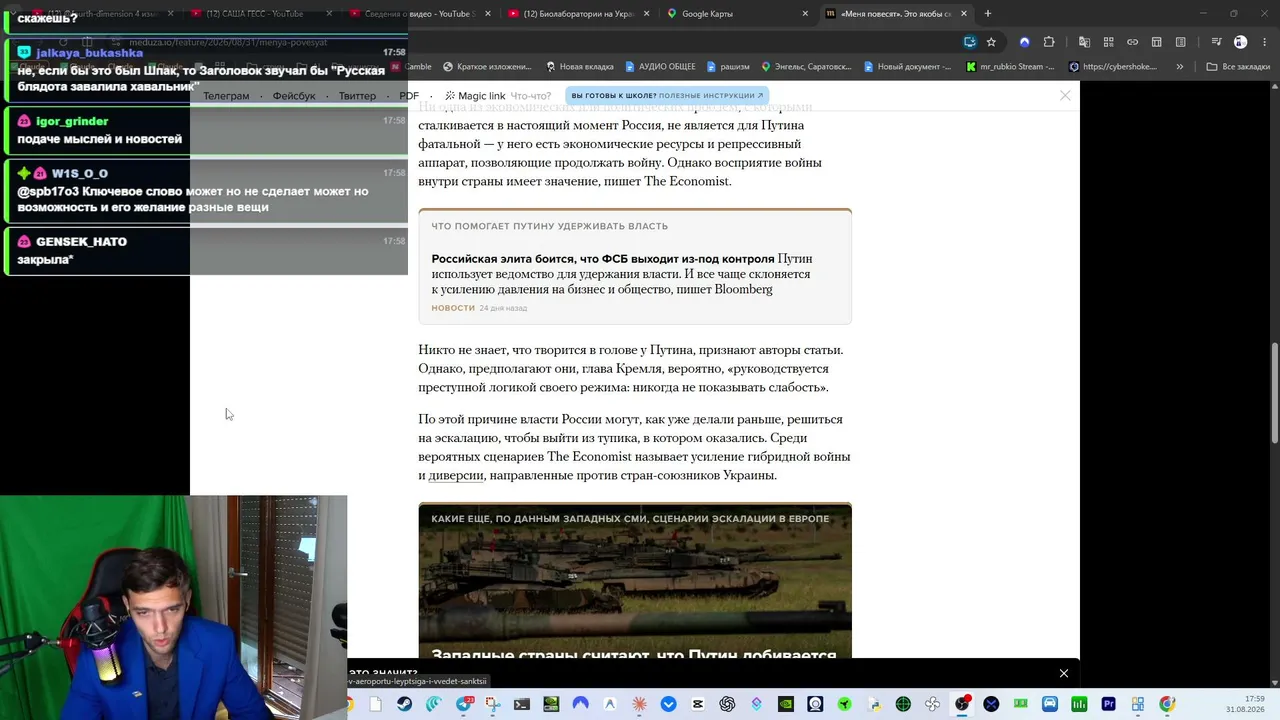Screen dimensions: 1280x720
Task: Click the Chrome icon in taskbar
Action: [1167, 704]
